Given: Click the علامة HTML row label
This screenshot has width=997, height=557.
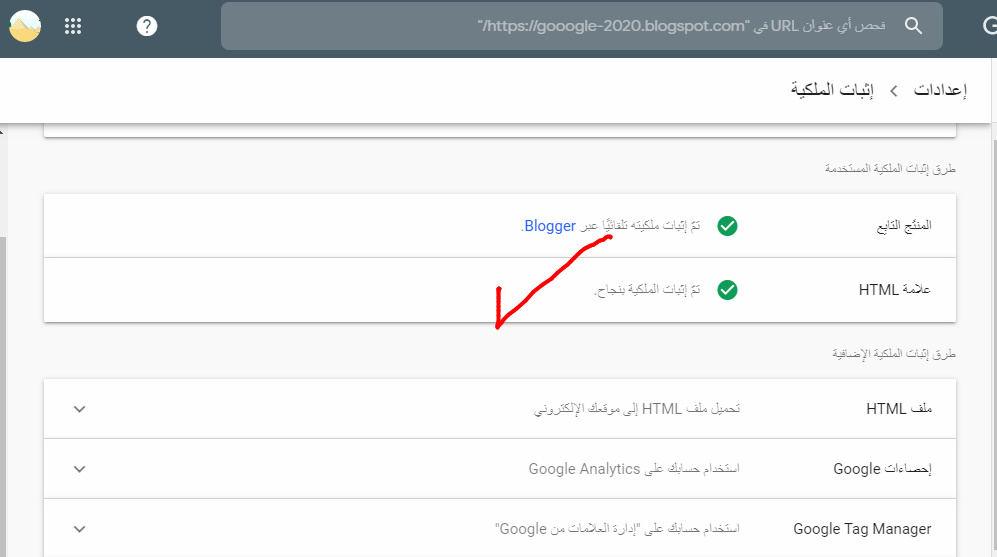Looking at the screenshot, I should (895, 290).
